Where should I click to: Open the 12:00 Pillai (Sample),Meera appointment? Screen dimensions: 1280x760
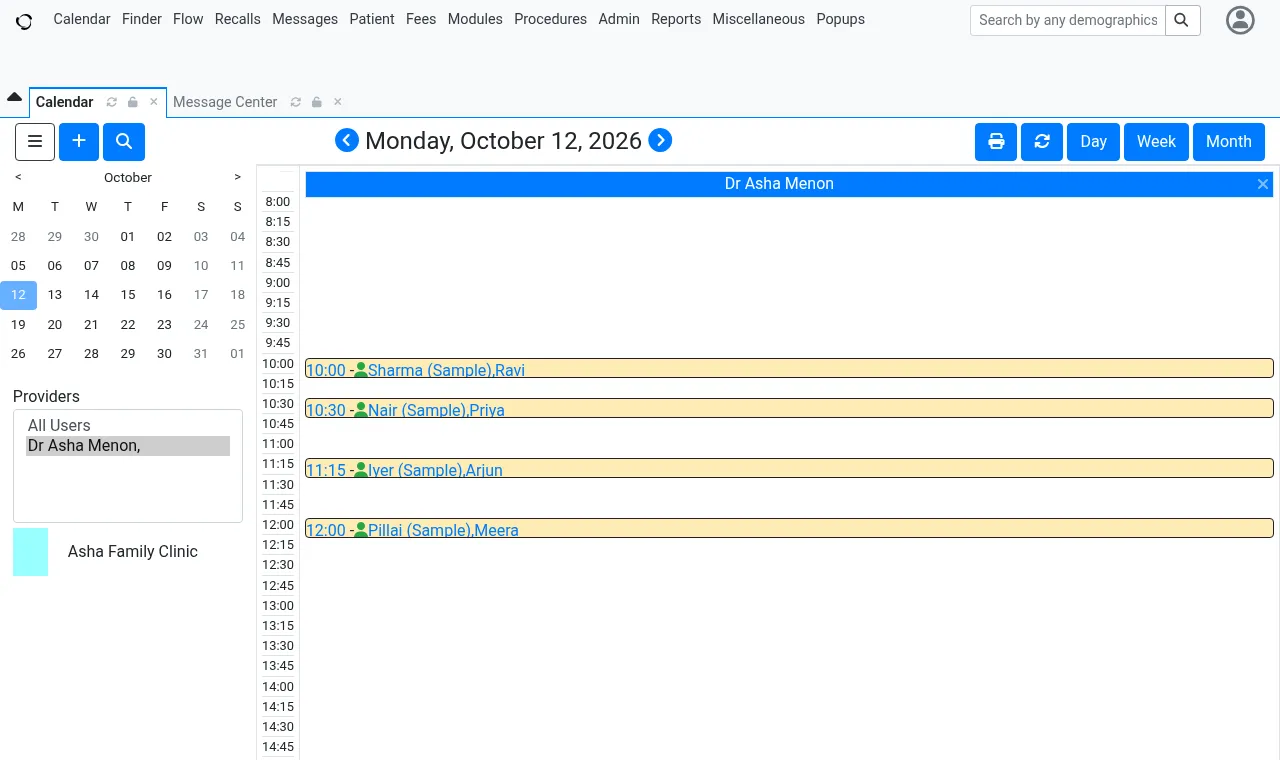click(x=789, y=529)
